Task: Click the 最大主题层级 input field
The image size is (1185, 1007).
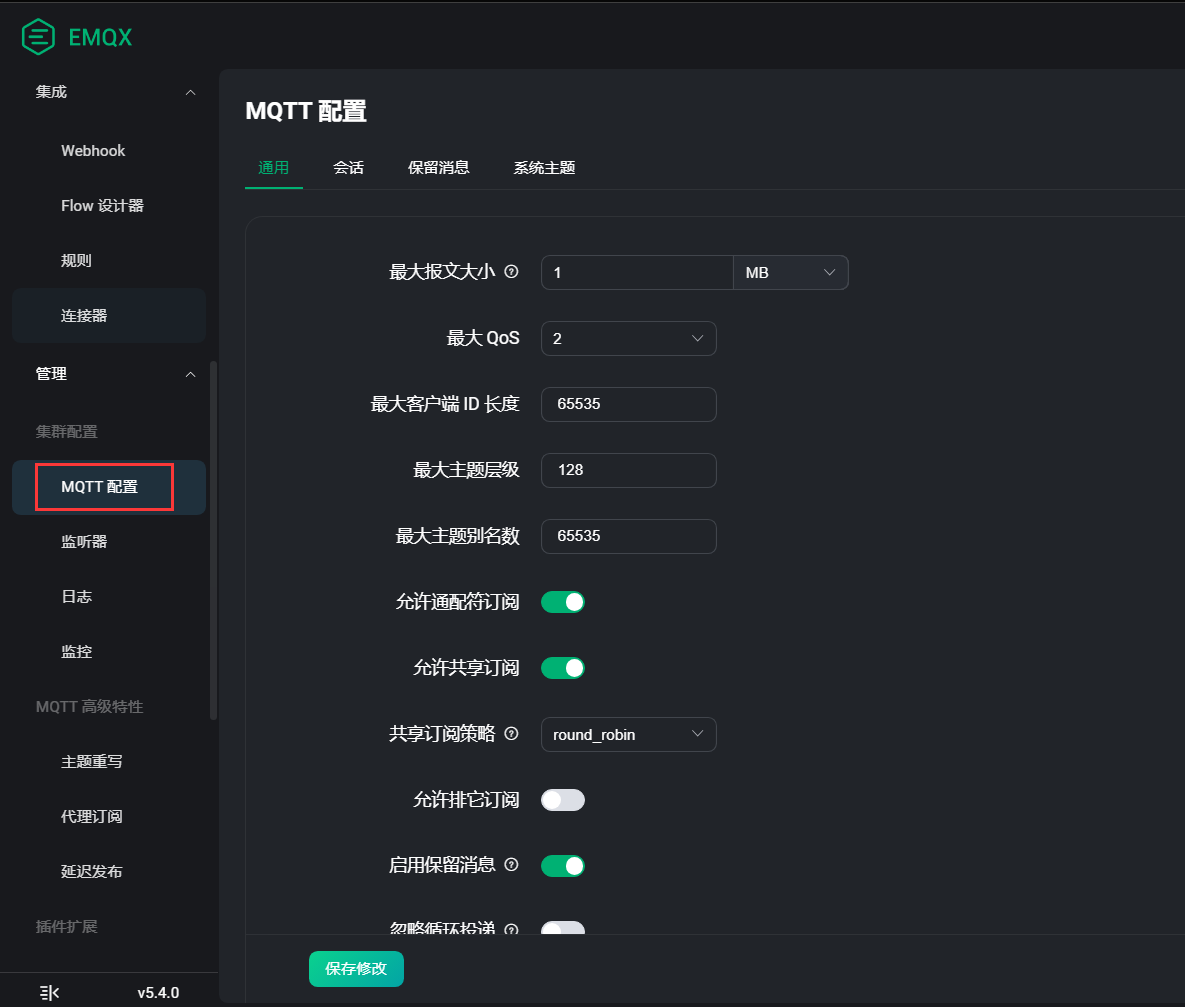Action: tap(629, 469)
